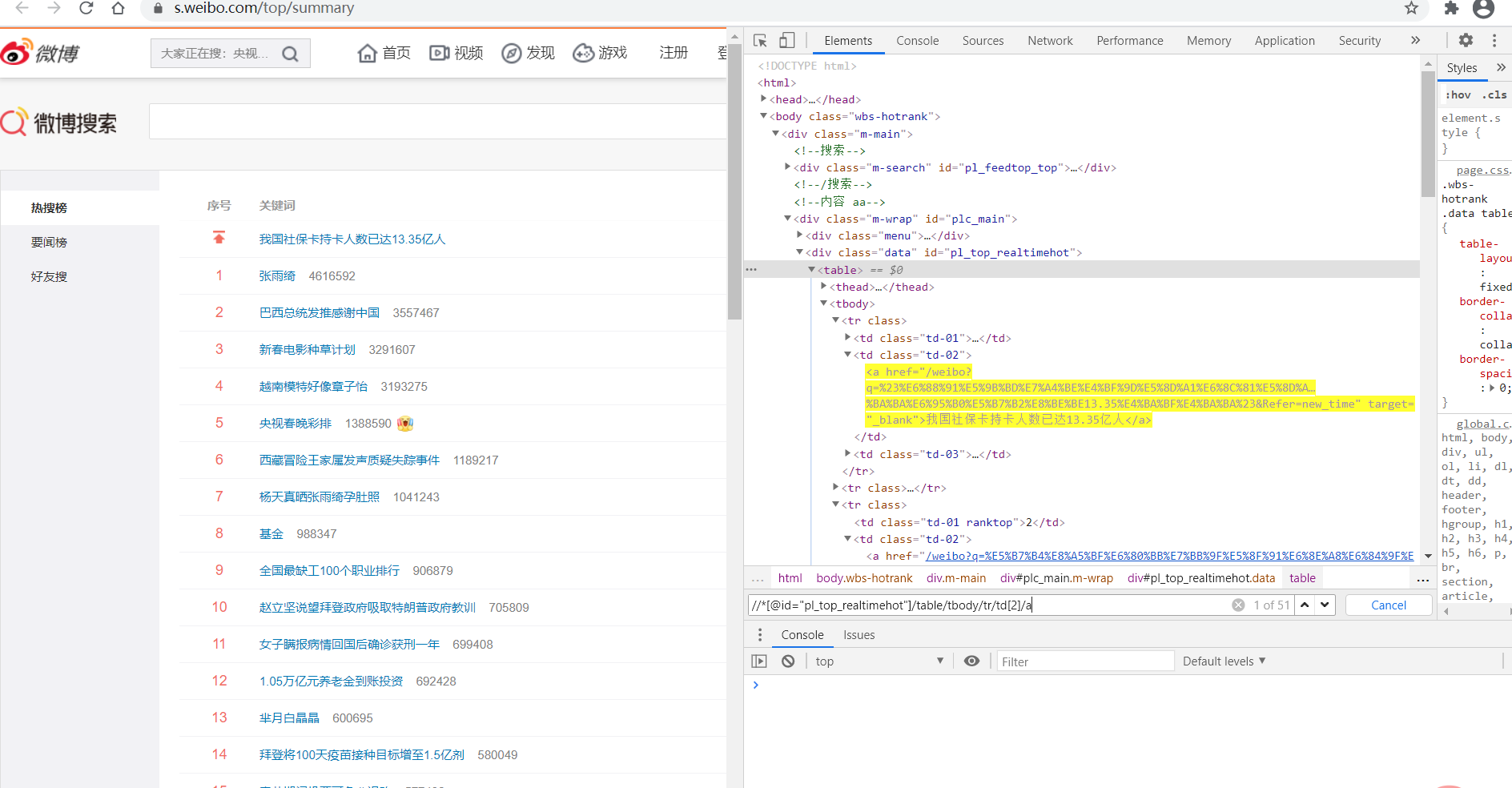Open 视频 video section
1512x788 pixels.
pos(456,53)
